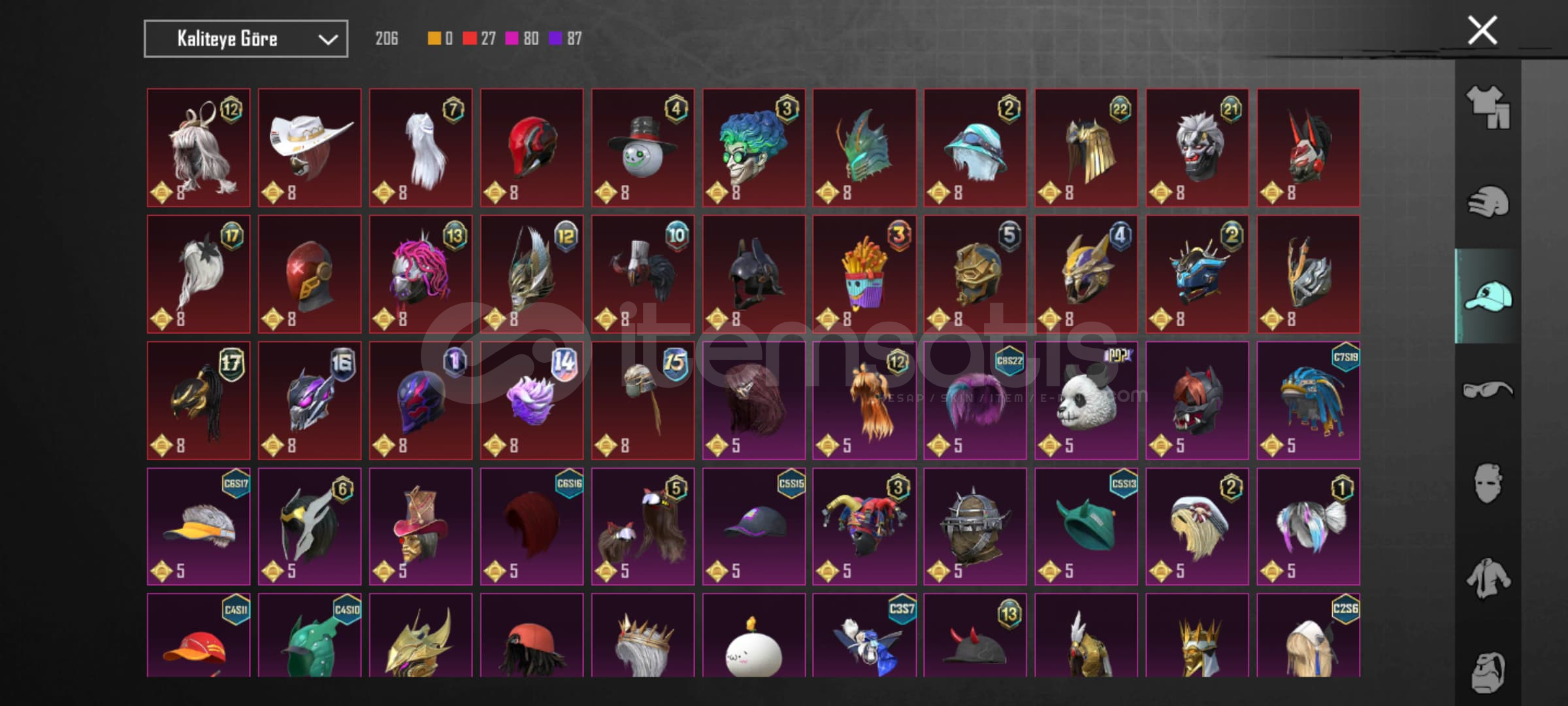
Task: Open the face mask category icon
Action: click(1488, 484)
